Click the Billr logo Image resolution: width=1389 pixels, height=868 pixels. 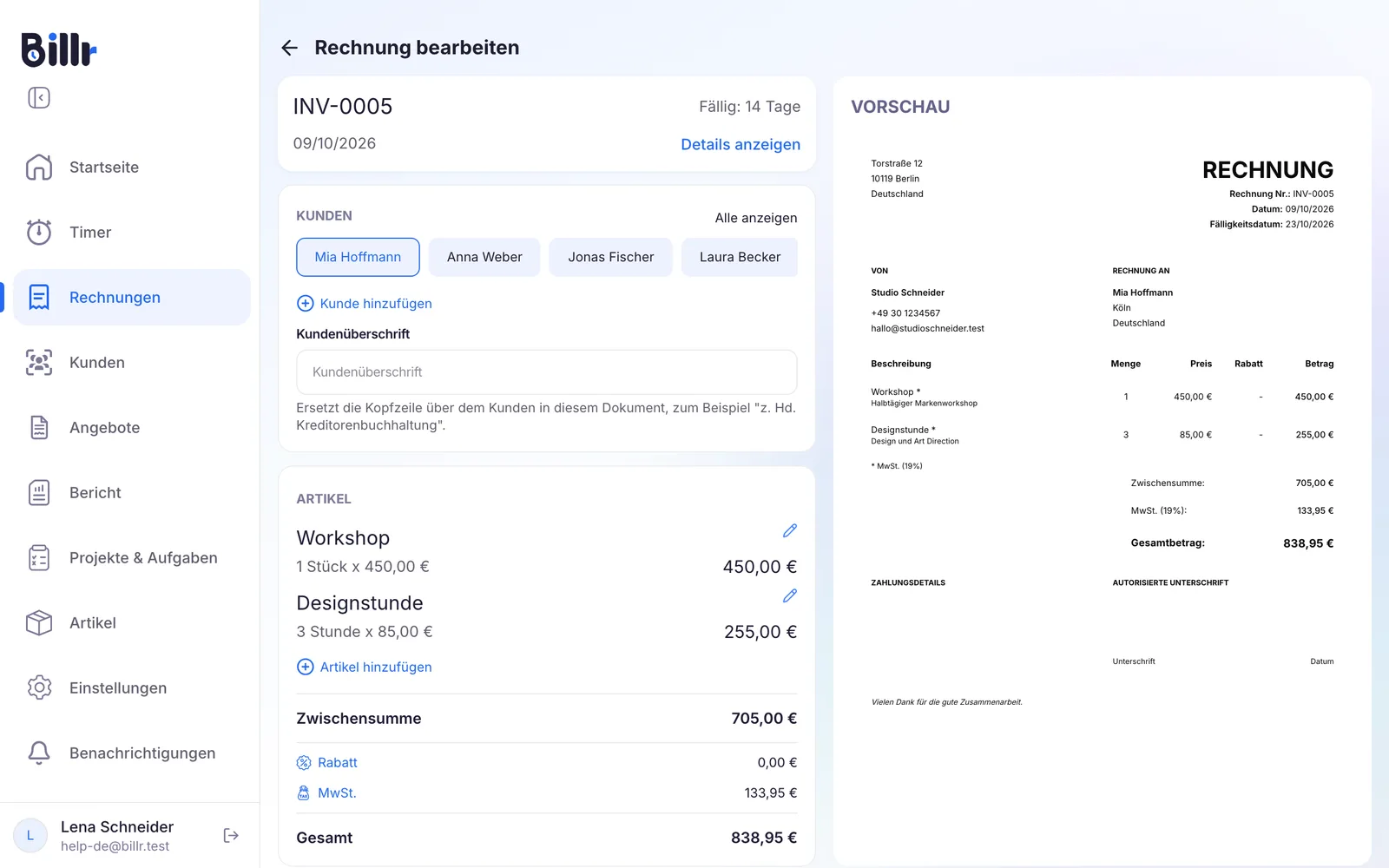58,49
